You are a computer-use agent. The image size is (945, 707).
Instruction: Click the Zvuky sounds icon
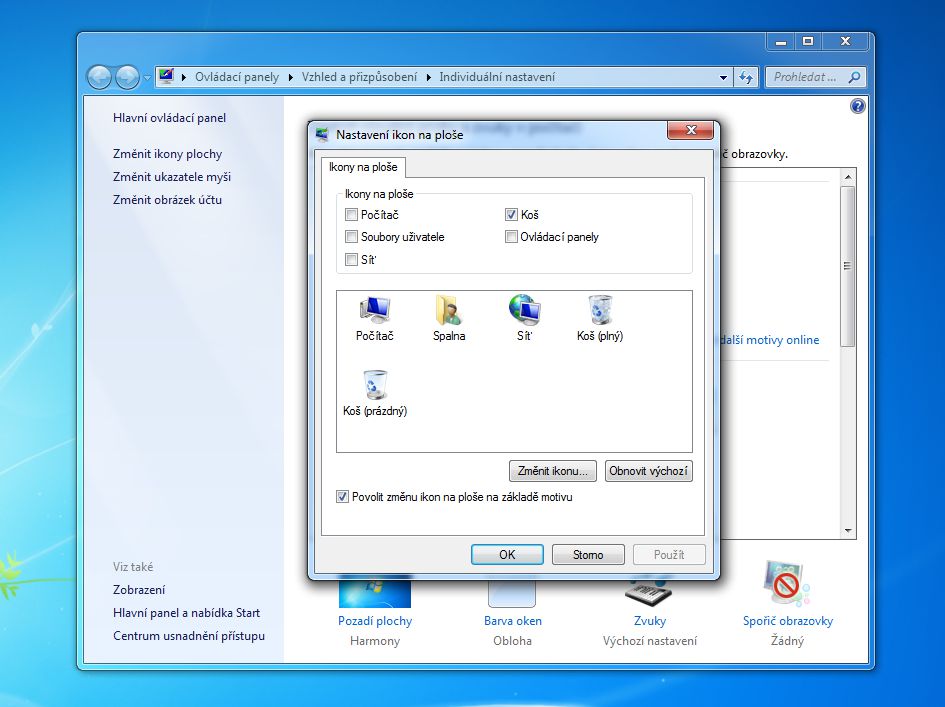[648, 591]
